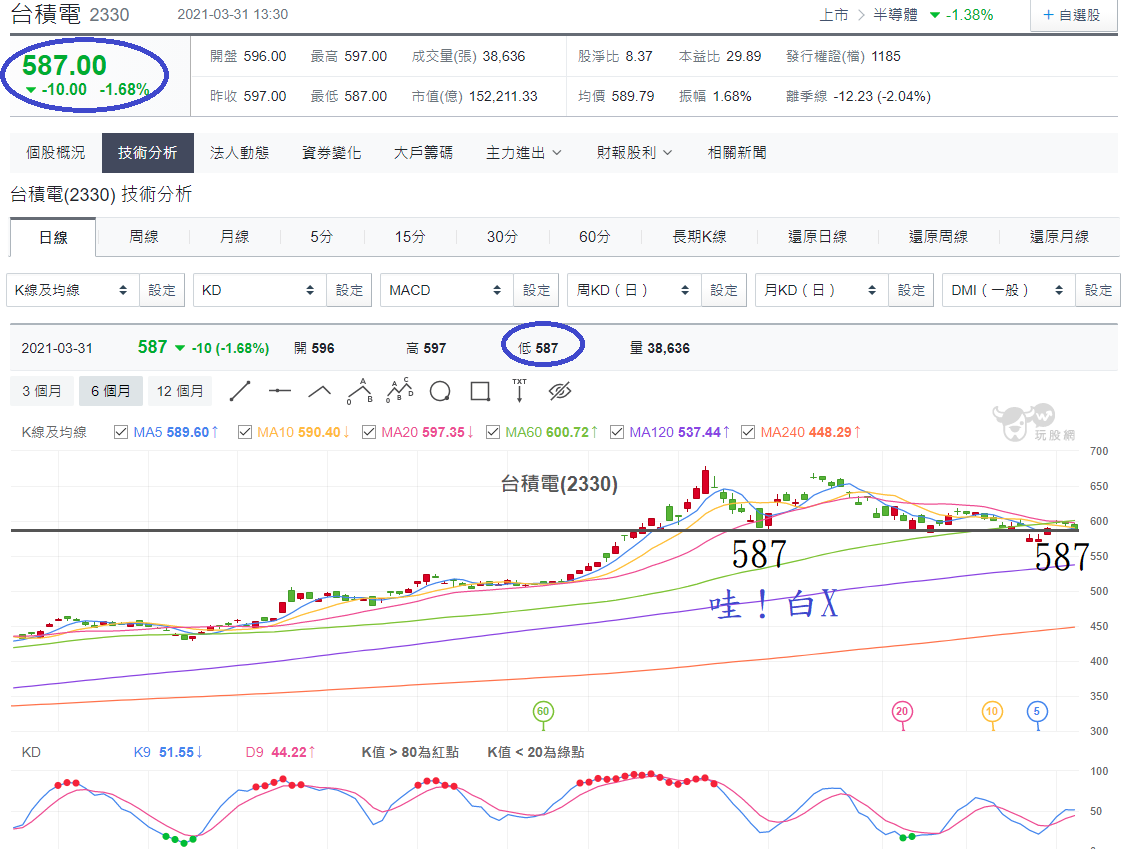This screenshot has width=1134, height=849.
Task: Switch to 還原日線 chart
Action: tap(817, 236)
